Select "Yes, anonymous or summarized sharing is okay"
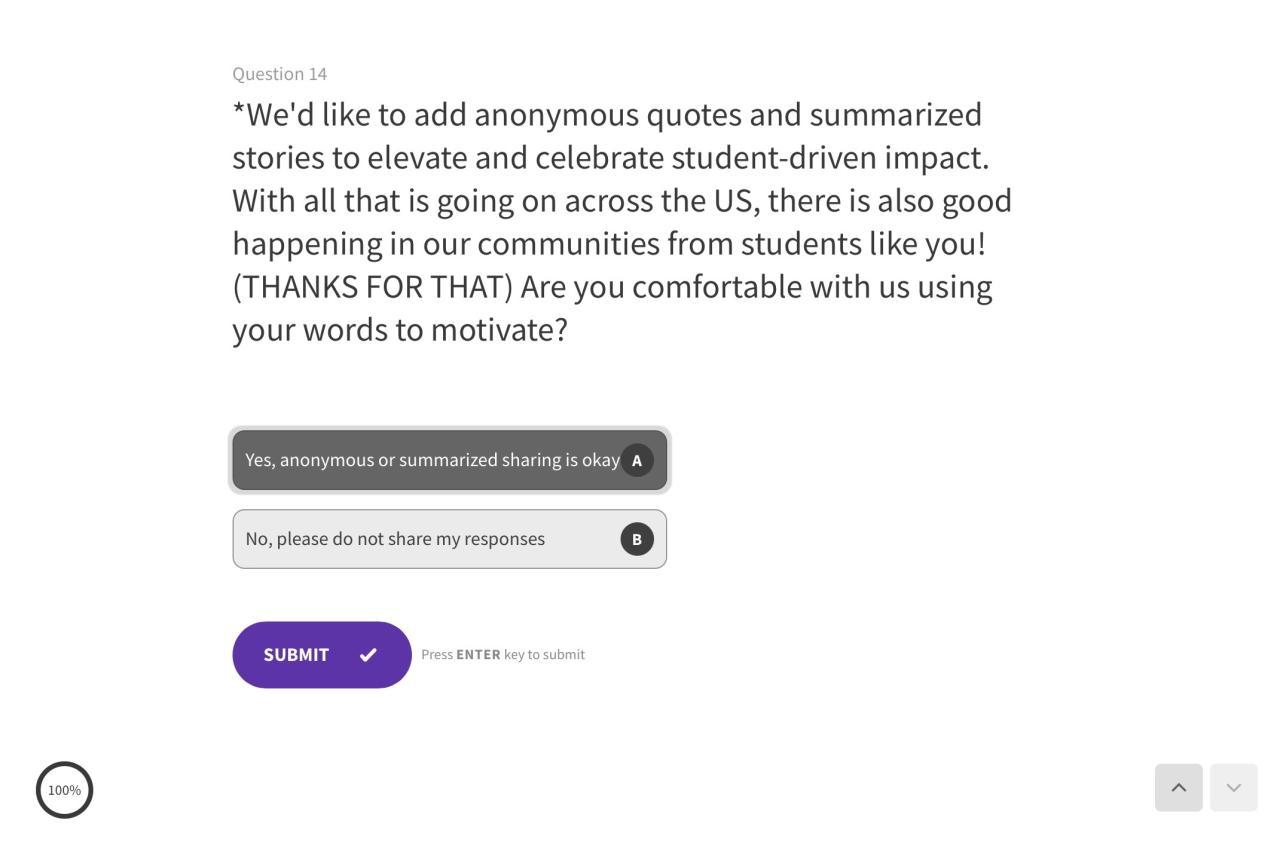Screen dimensions: 1280x845 432,460
